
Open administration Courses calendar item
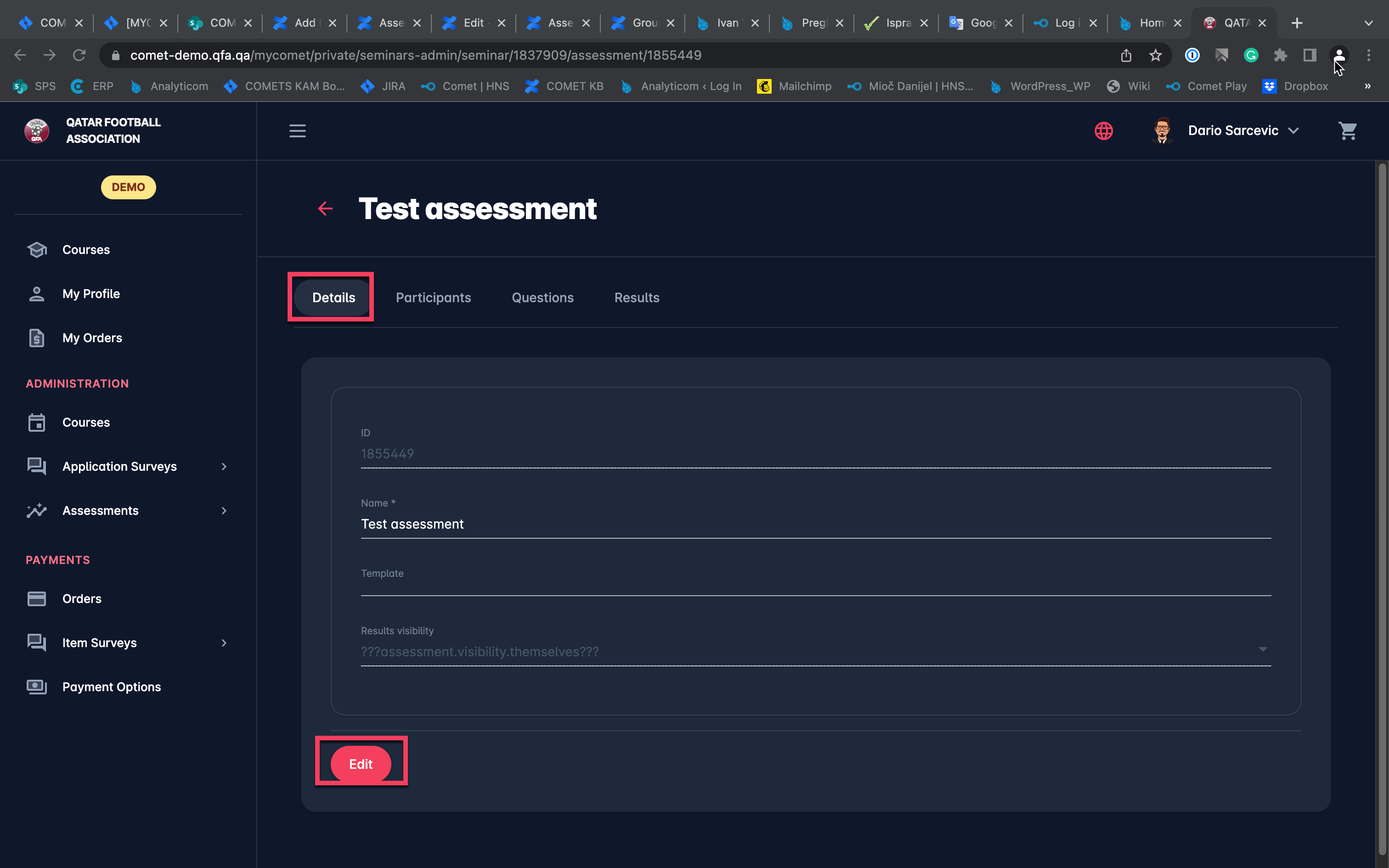85,423
